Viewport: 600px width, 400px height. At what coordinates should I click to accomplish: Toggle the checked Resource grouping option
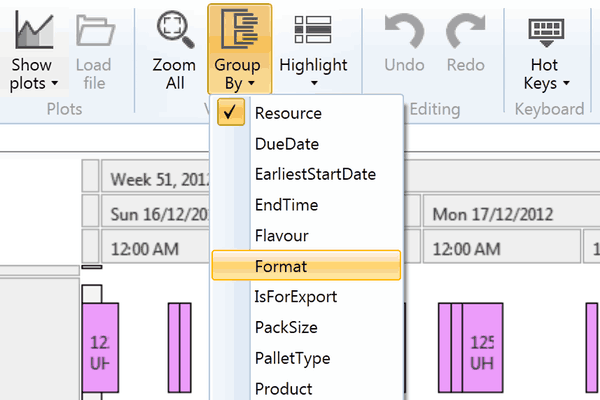288,113
